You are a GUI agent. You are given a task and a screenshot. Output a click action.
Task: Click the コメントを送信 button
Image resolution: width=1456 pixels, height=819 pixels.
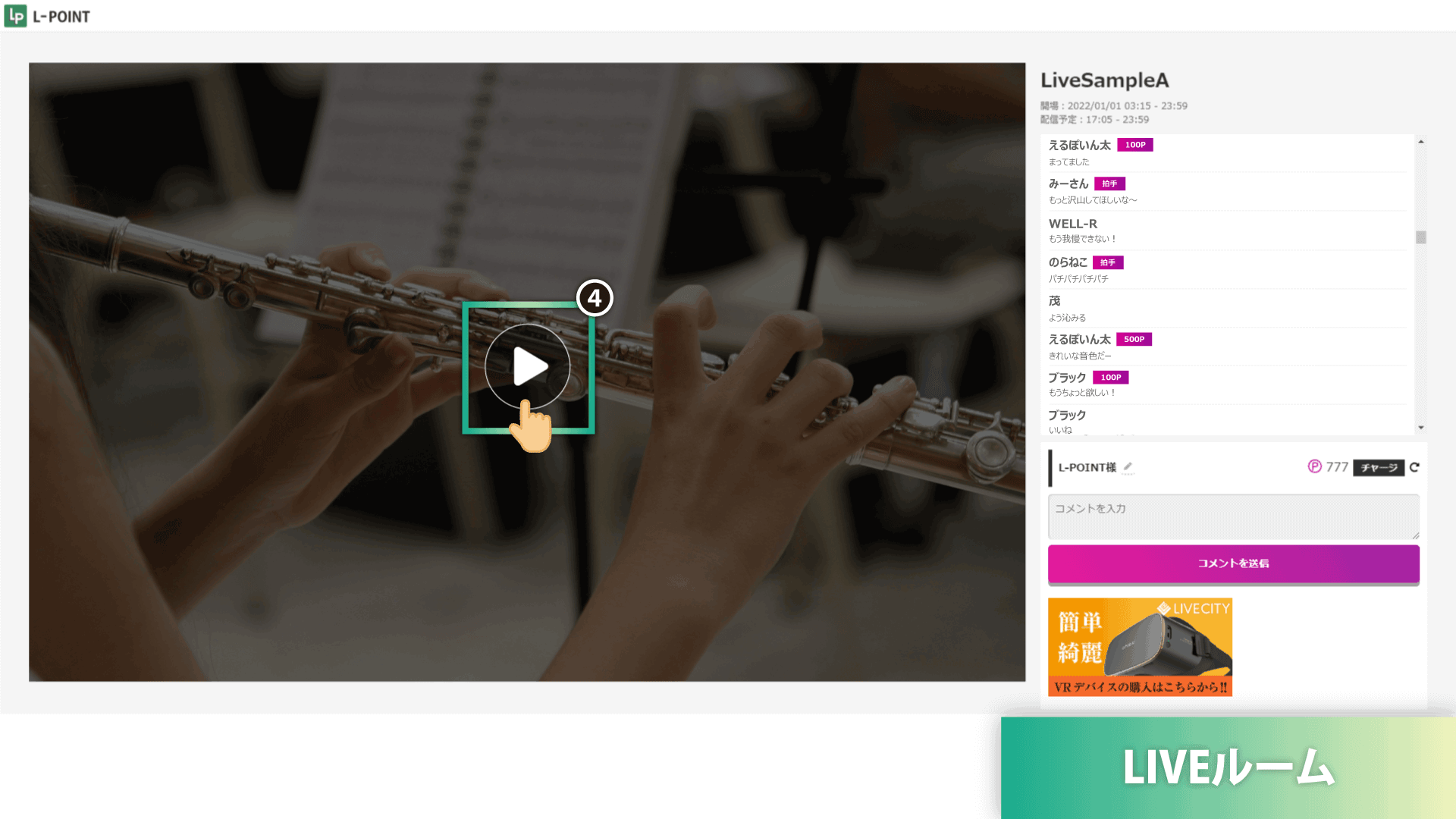pyautogui.click(x=1233, y=563)
